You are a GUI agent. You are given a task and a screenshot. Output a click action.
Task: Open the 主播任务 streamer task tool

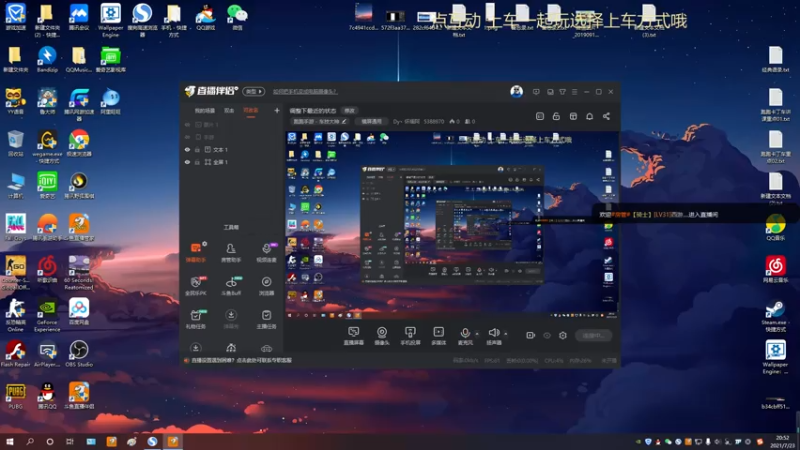[266, 318]
